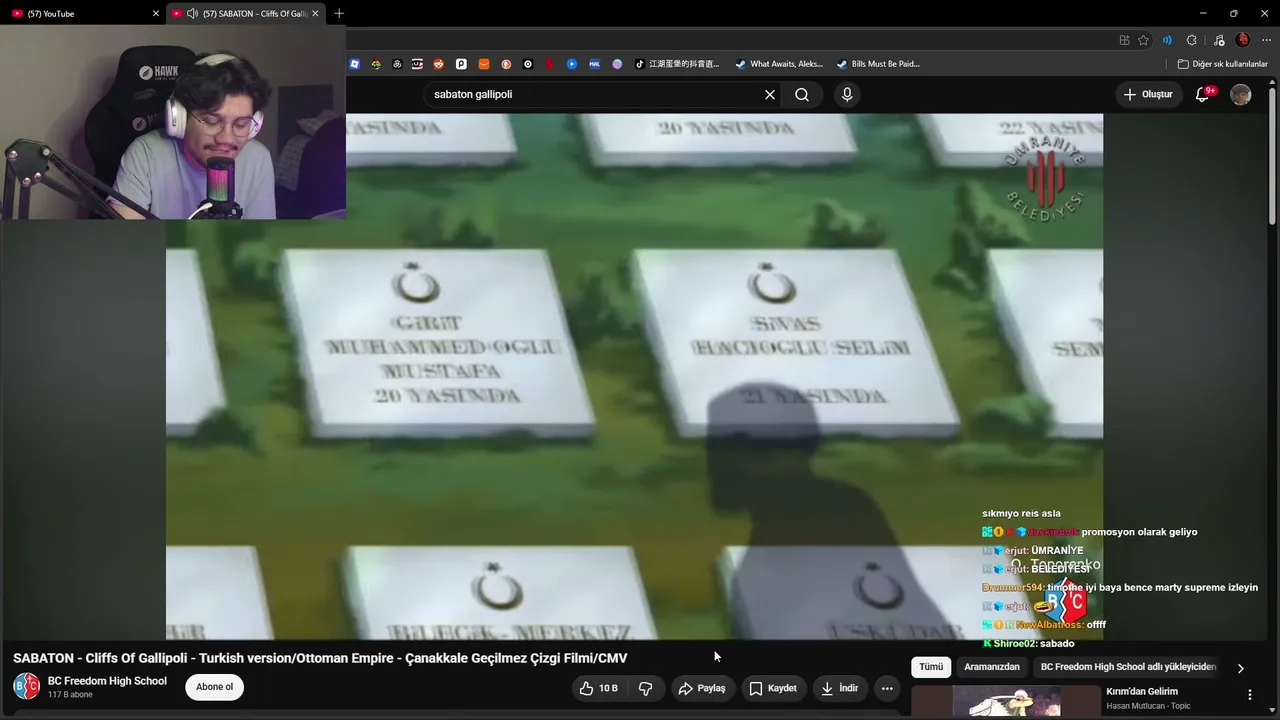Click in the sabaton gallipoli search field

[x=594, y=94]
